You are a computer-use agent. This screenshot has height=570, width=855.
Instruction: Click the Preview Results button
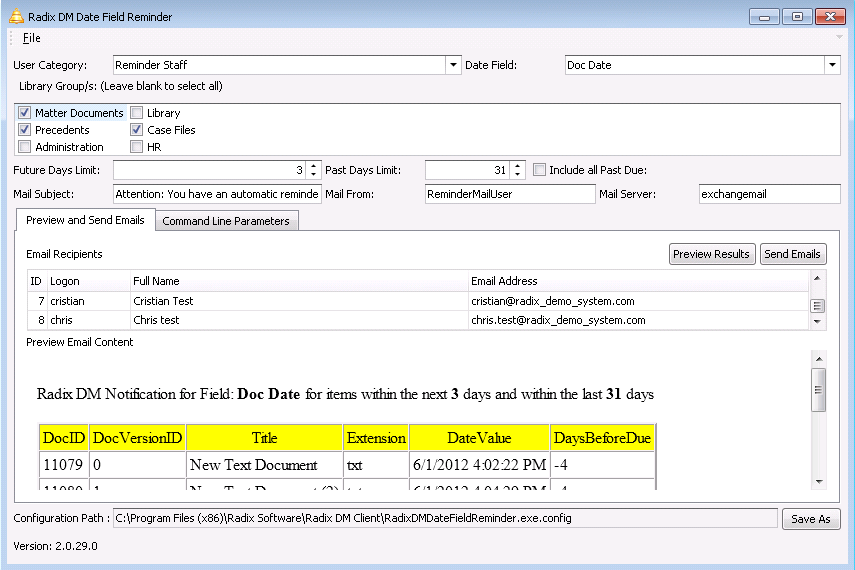(x=712, y=254)
